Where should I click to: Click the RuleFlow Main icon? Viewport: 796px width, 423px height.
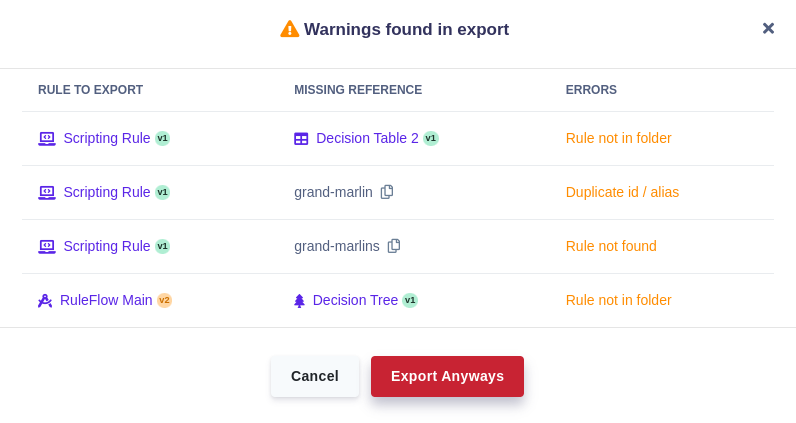tap(45, 300)
